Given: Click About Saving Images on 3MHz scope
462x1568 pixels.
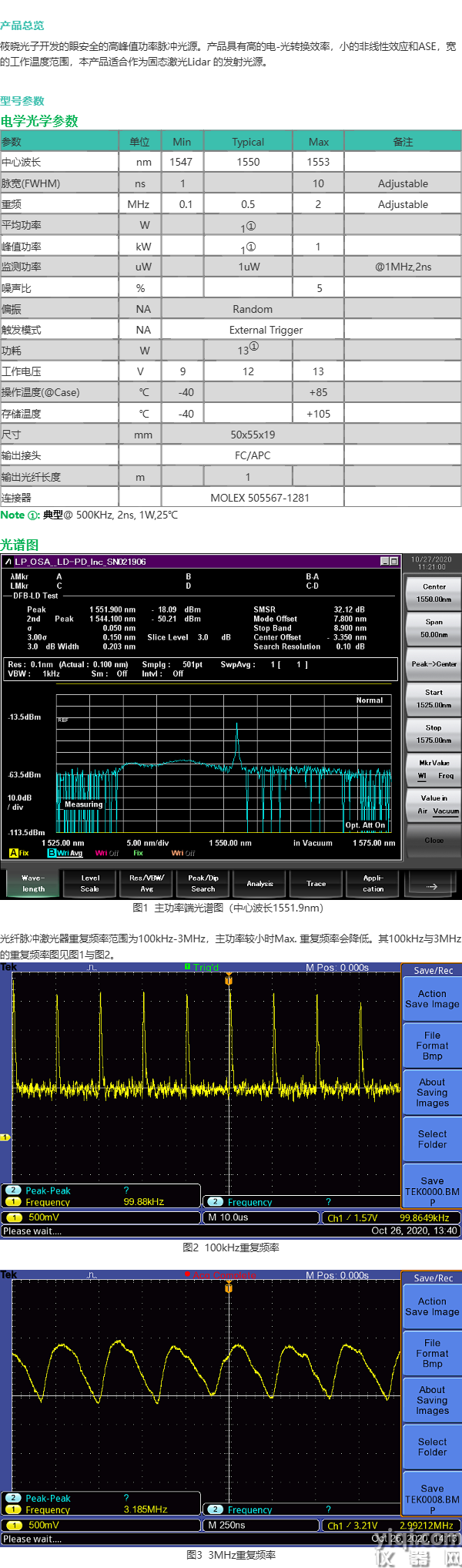Looking at the screenshot, I should coord(432,1400).
